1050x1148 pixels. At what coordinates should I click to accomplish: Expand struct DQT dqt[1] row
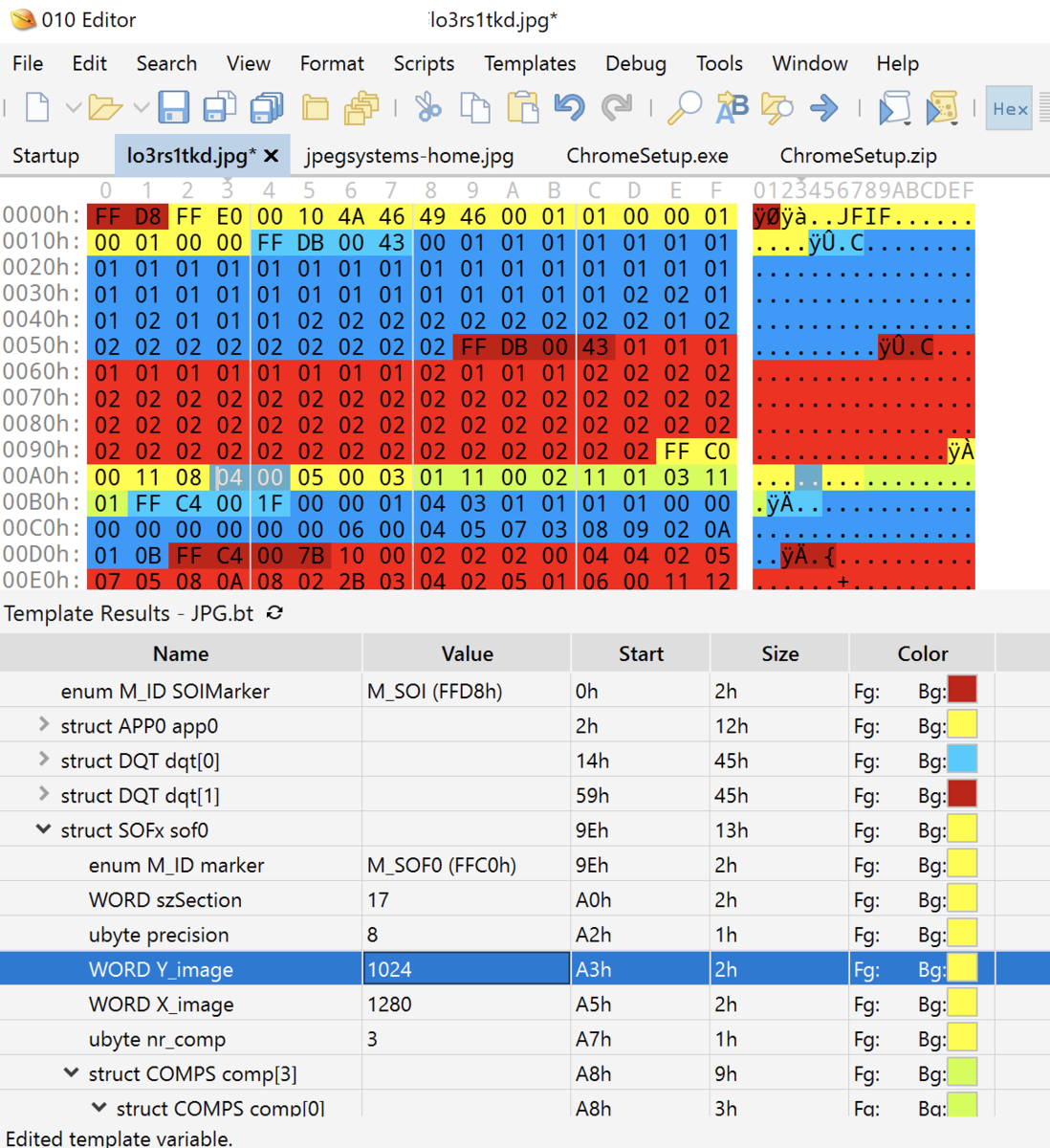(x=43, y=794)
